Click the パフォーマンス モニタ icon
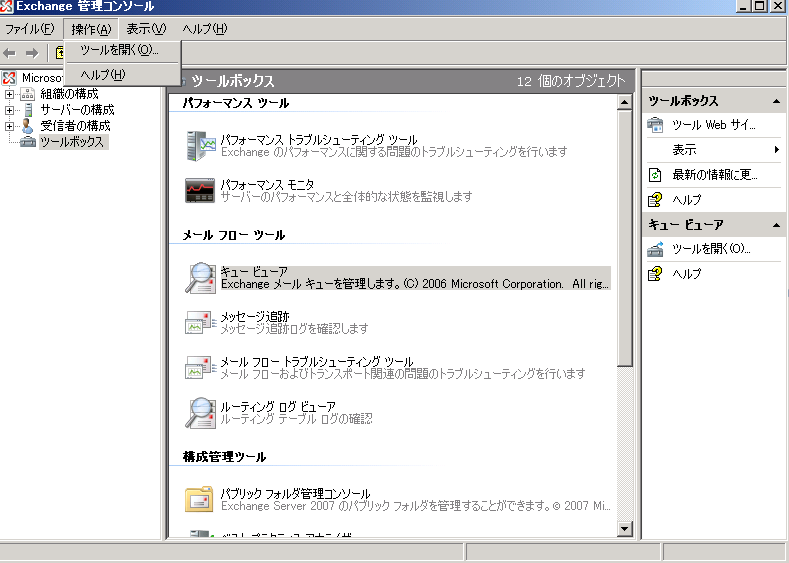The image size is (789, 563). pos(200,190)
